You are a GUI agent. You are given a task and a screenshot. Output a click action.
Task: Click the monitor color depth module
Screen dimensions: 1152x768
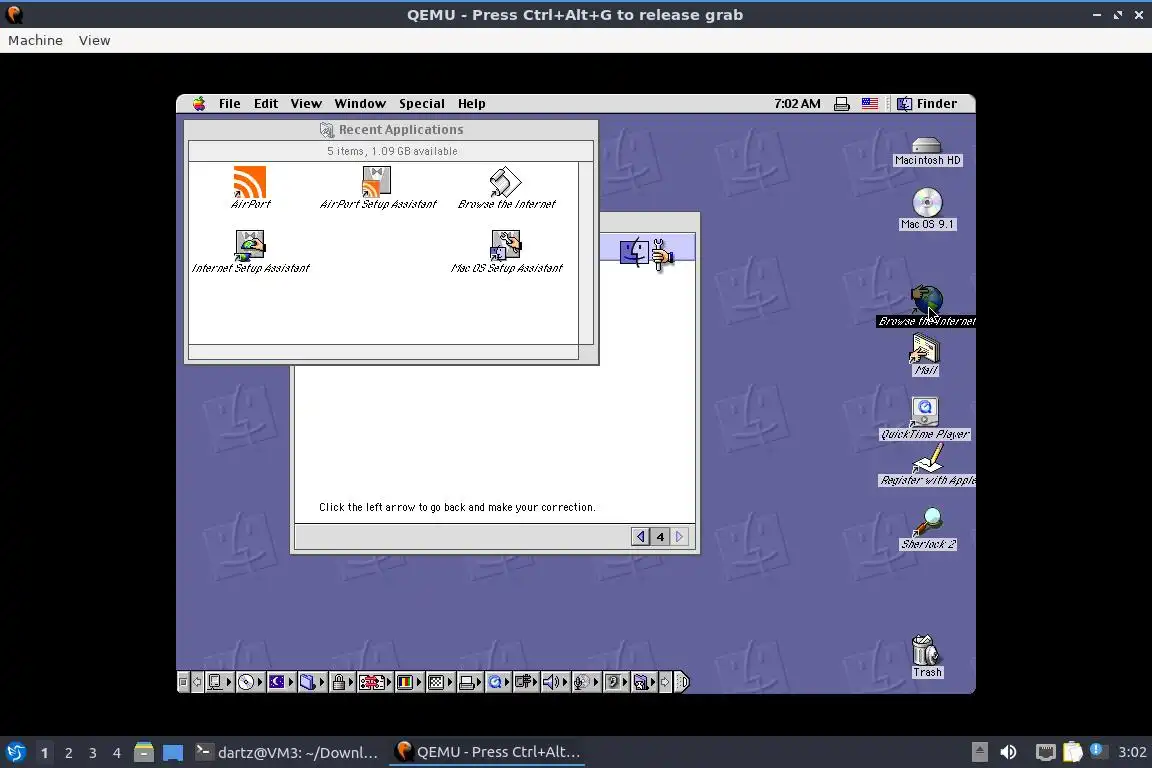[x=405, y=682]
